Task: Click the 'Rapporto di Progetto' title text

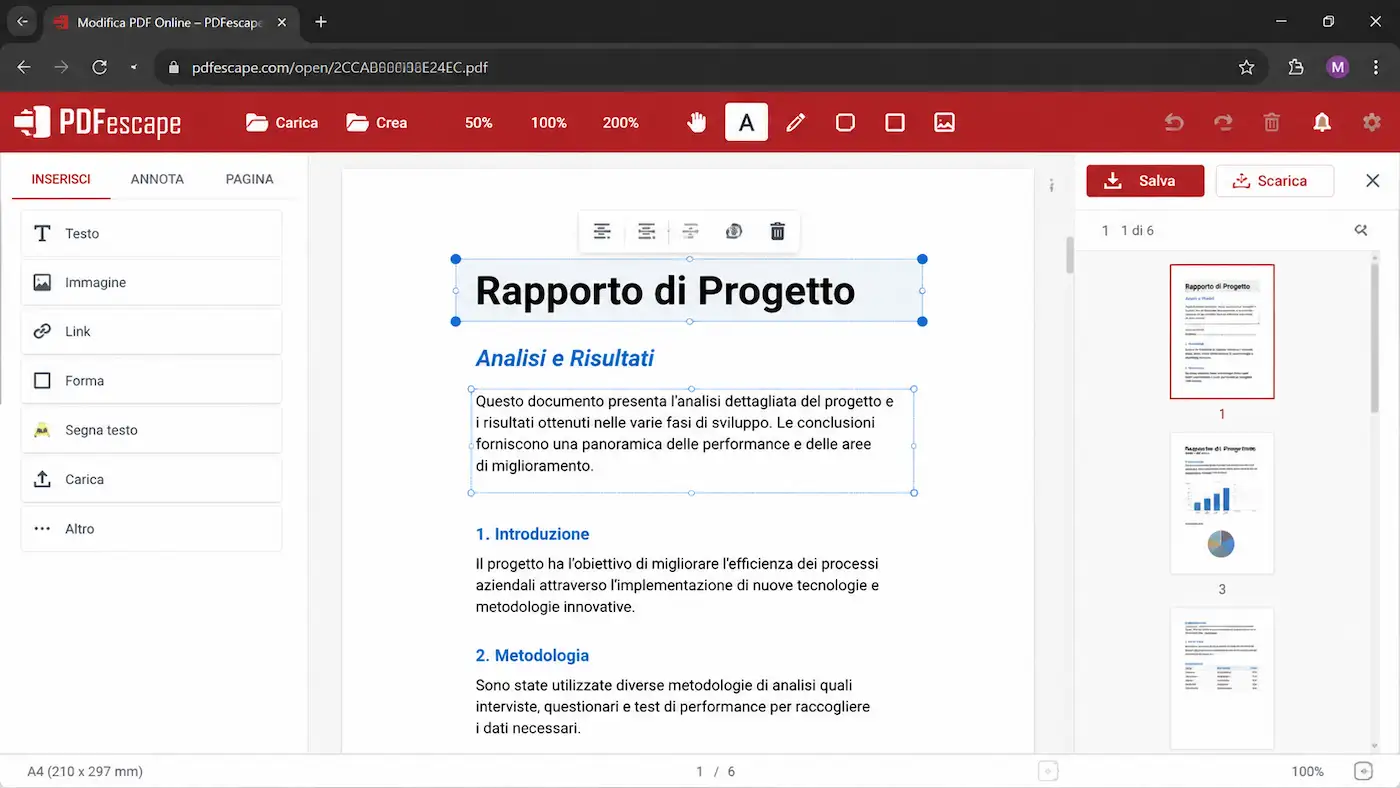Action: point(665,291)
